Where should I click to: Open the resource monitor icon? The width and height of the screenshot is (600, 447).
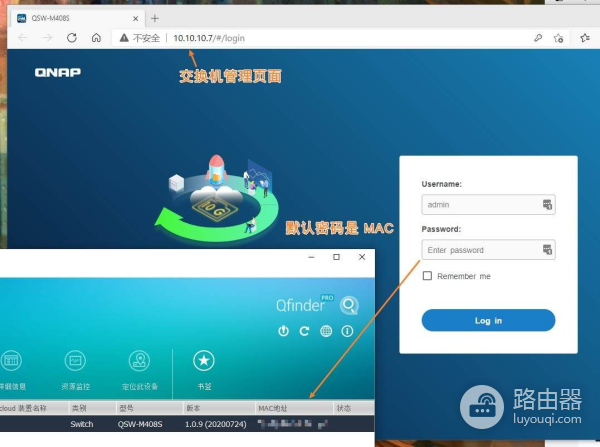tap(75, 361)
